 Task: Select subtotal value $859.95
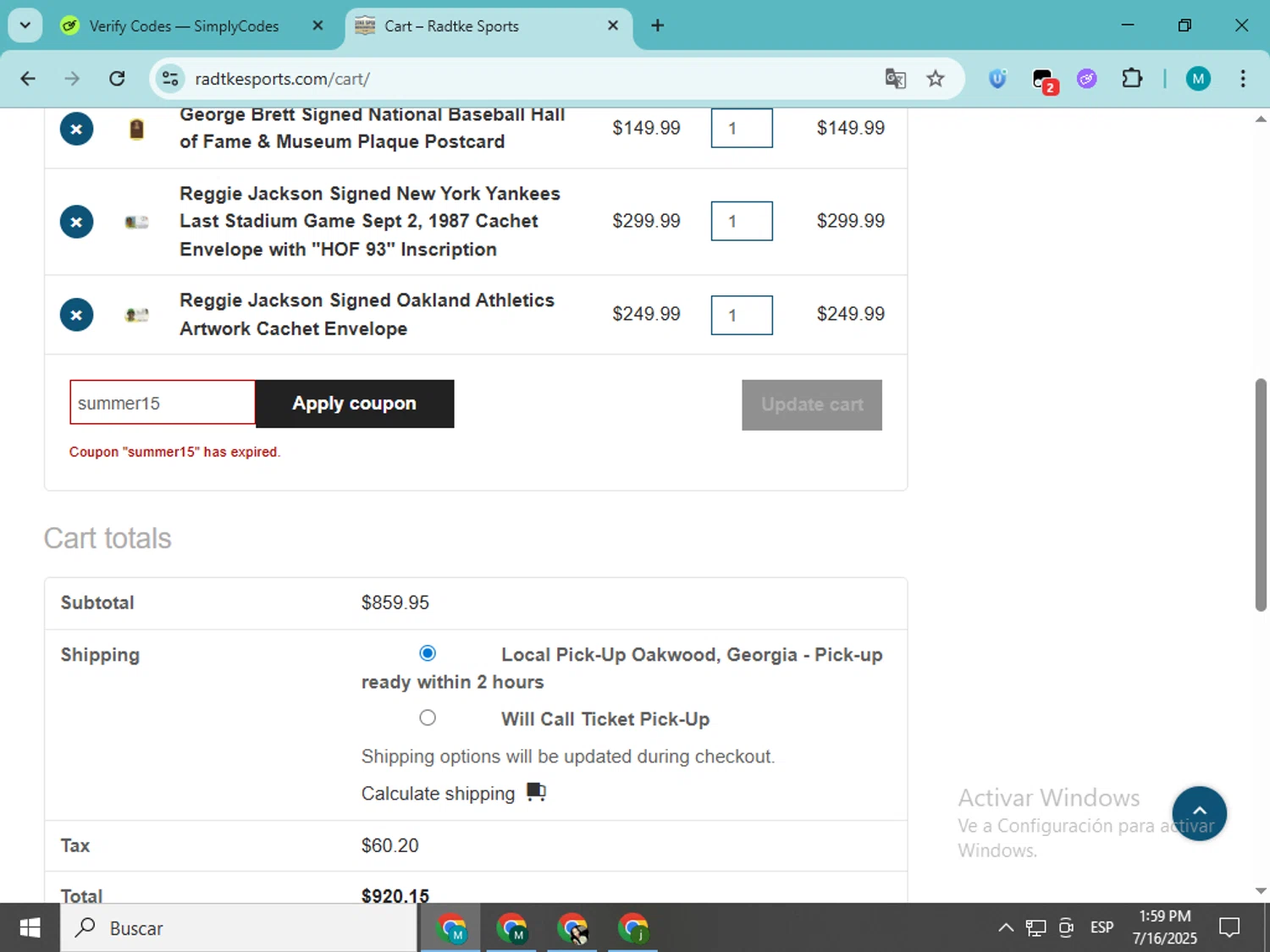coord(395,603)
